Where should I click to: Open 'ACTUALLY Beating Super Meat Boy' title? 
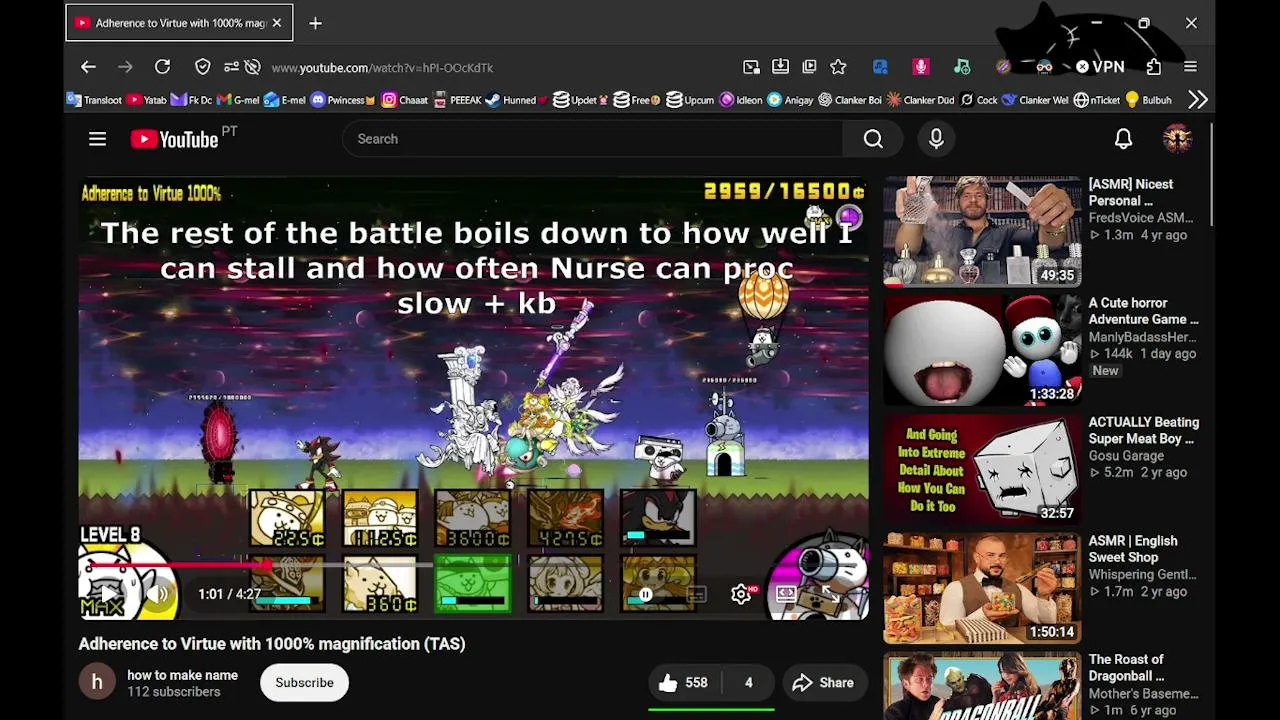(1143, 430)
